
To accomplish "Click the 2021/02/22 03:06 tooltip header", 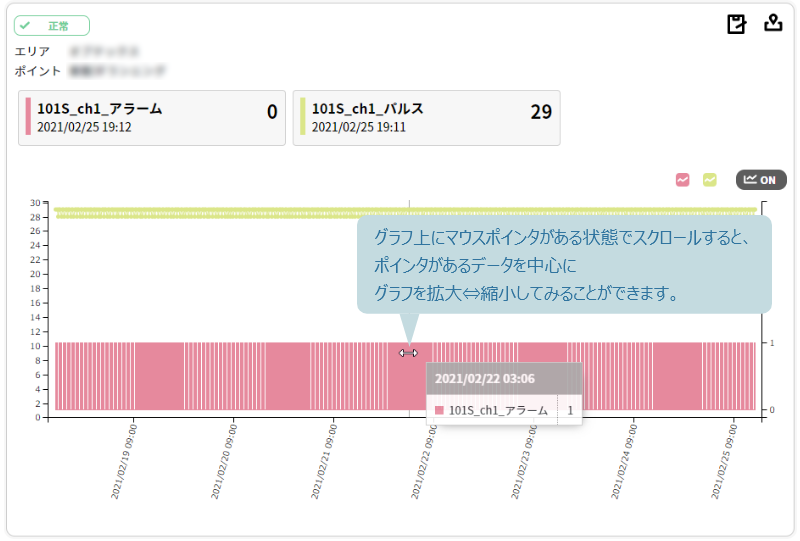I will pos(504,379).
